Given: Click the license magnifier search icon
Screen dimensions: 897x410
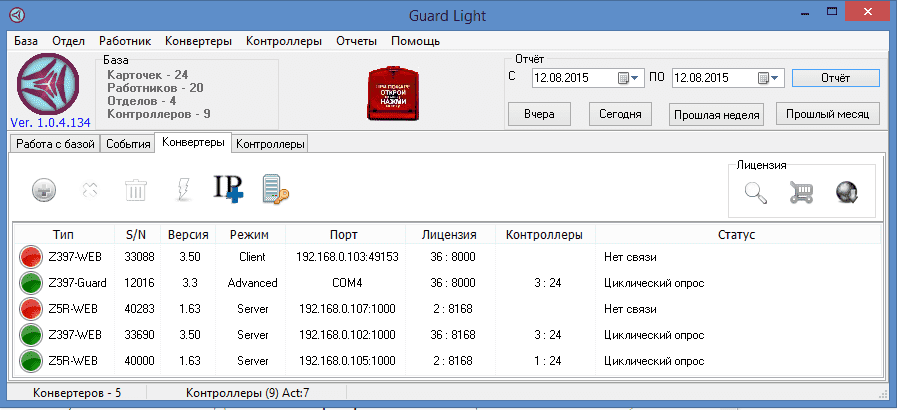Looking at the screenshot, I should coord(756,193).
